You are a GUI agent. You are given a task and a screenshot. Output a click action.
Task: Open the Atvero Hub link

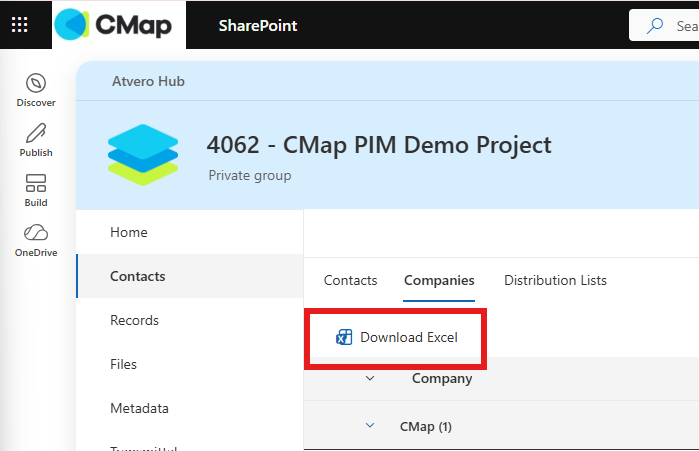[x=148, y=81]
